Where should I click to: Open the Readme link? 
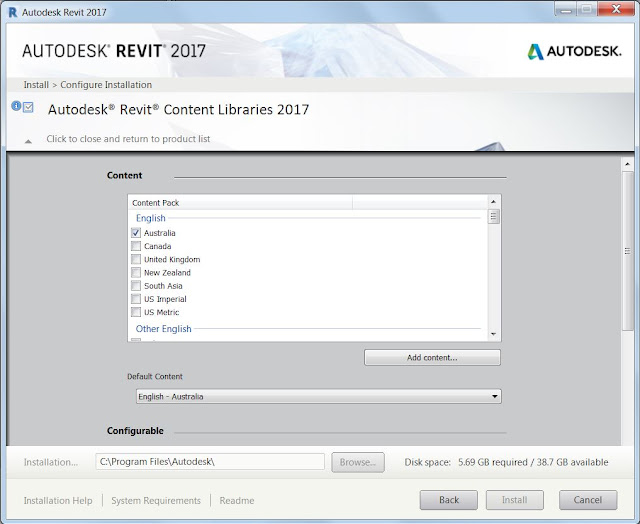(237, 500)
